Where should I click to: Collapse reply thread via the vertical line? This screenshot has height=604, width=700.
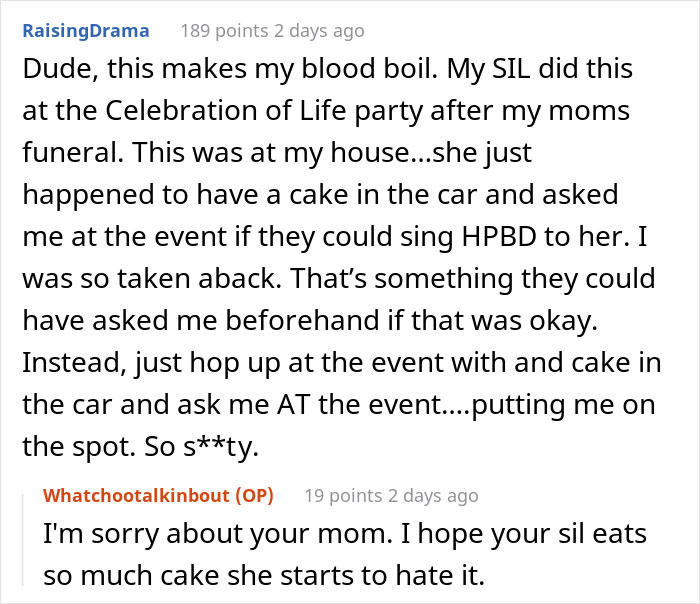[x=24, y=538]
